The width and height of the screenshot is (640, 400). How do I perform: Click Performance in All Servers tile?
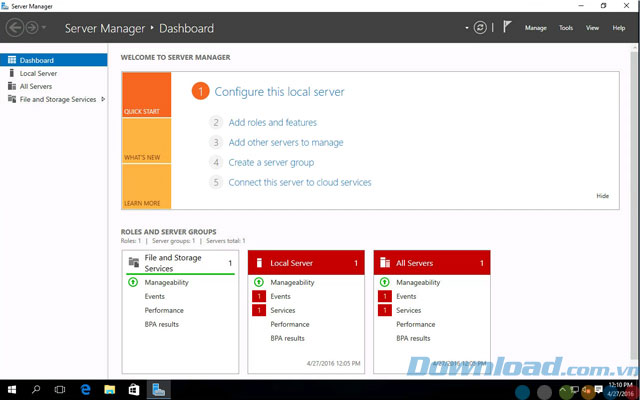pos(416,324)
